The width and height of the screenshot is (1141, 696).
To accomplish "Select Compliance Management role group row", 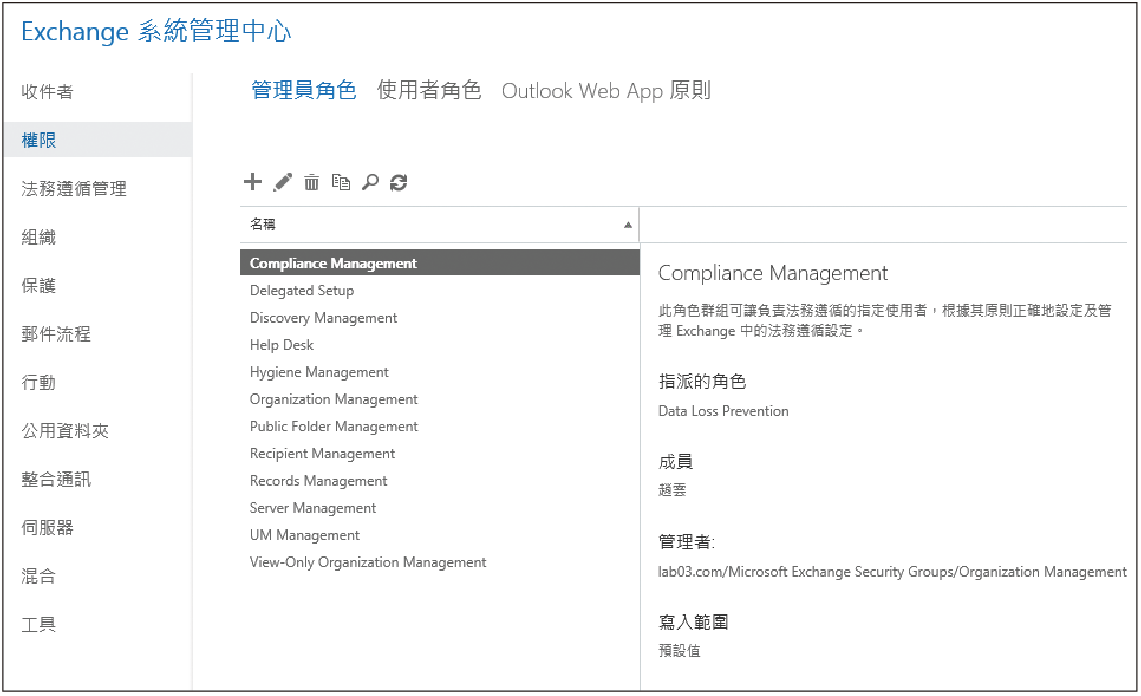I will click(440, 263).
